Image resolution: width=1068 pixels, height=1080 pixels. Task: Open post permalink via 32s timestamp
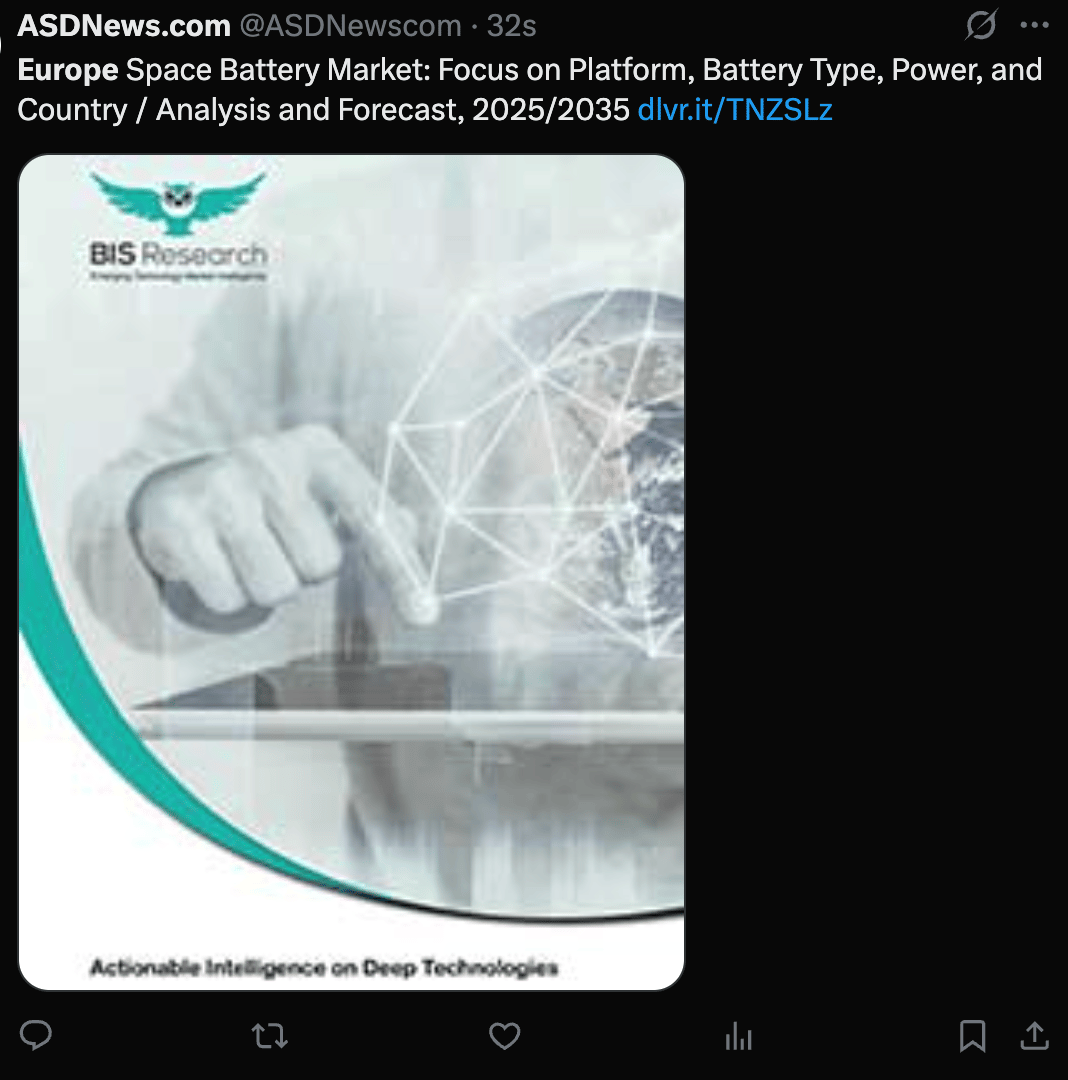(512, 25)
